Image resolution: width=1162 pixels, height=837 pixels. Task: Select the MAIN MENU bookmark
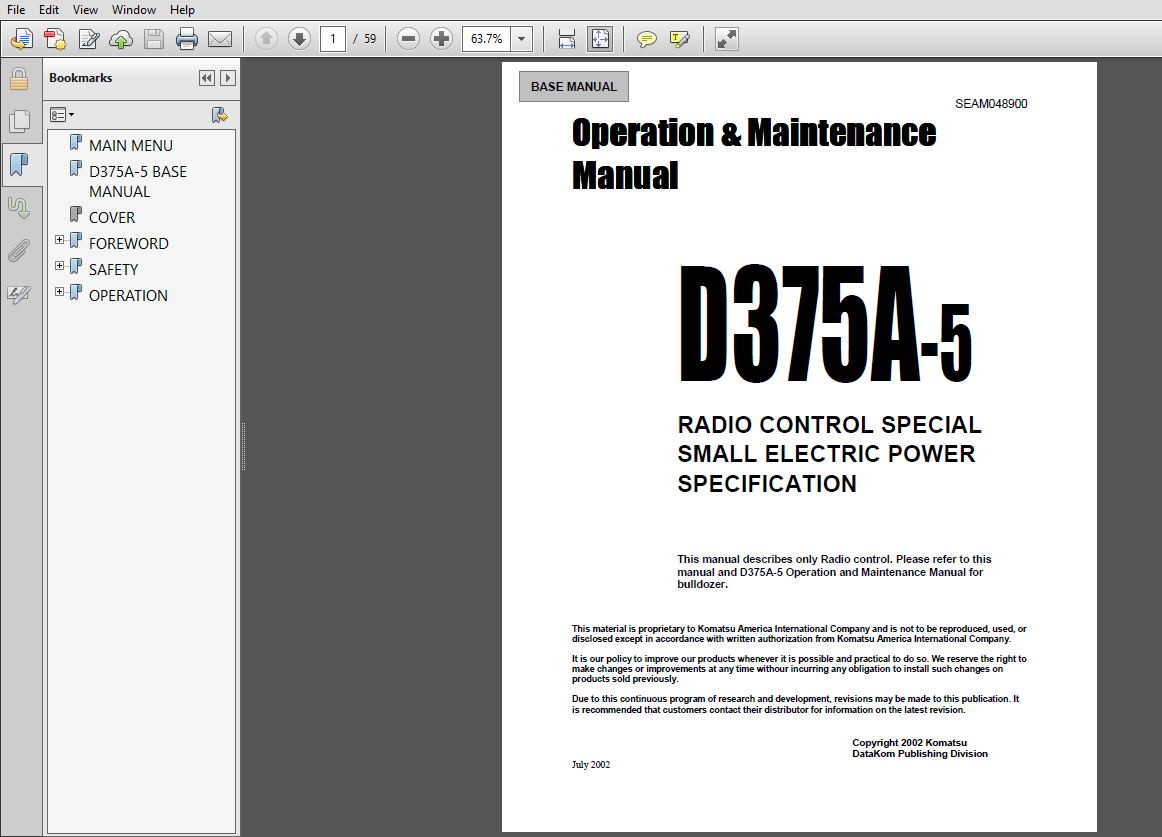pyautogui.click(x=131, y=145)
